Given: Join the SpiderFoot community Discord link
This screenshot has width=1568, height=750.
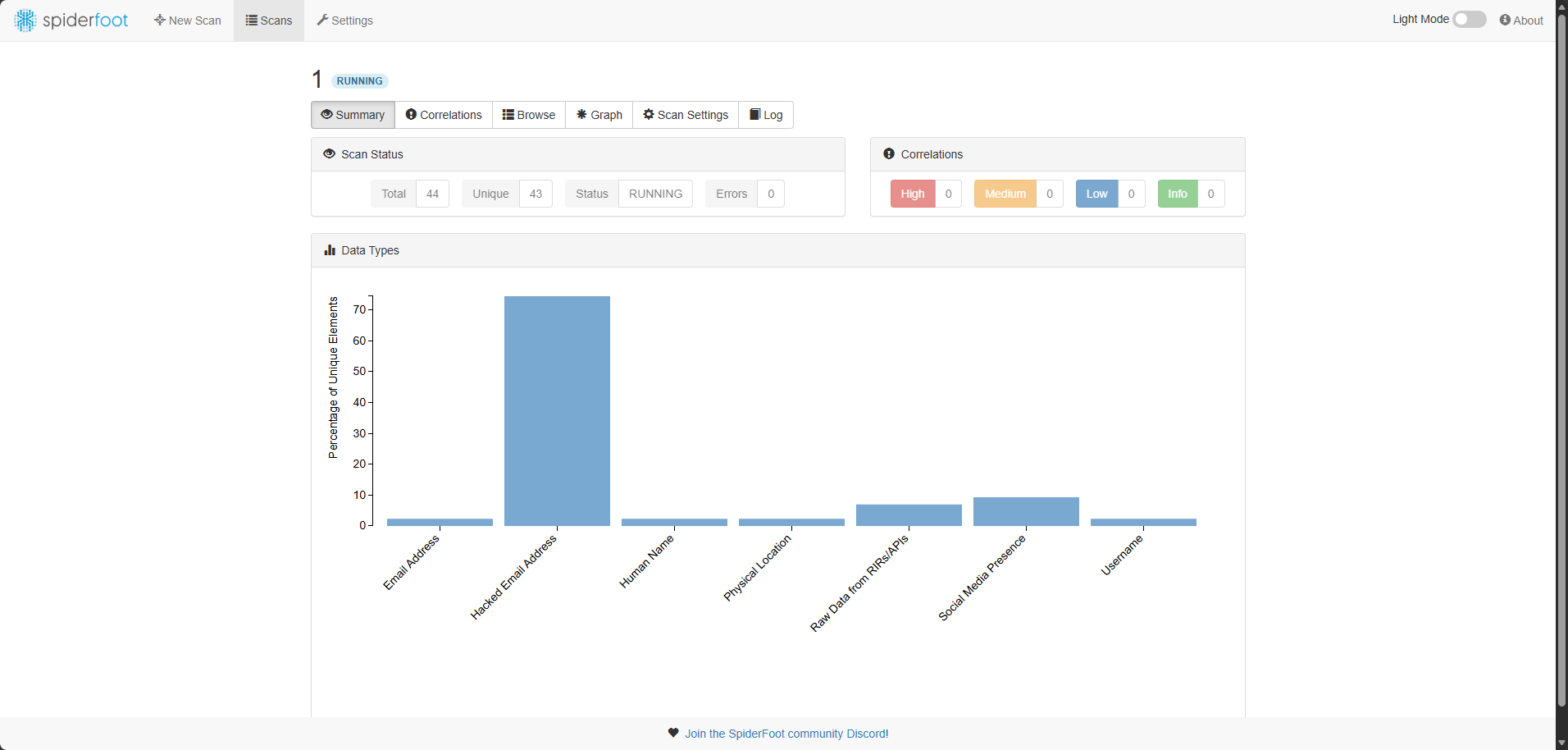Looking at the screenshot, I should (x=786, y=734).
